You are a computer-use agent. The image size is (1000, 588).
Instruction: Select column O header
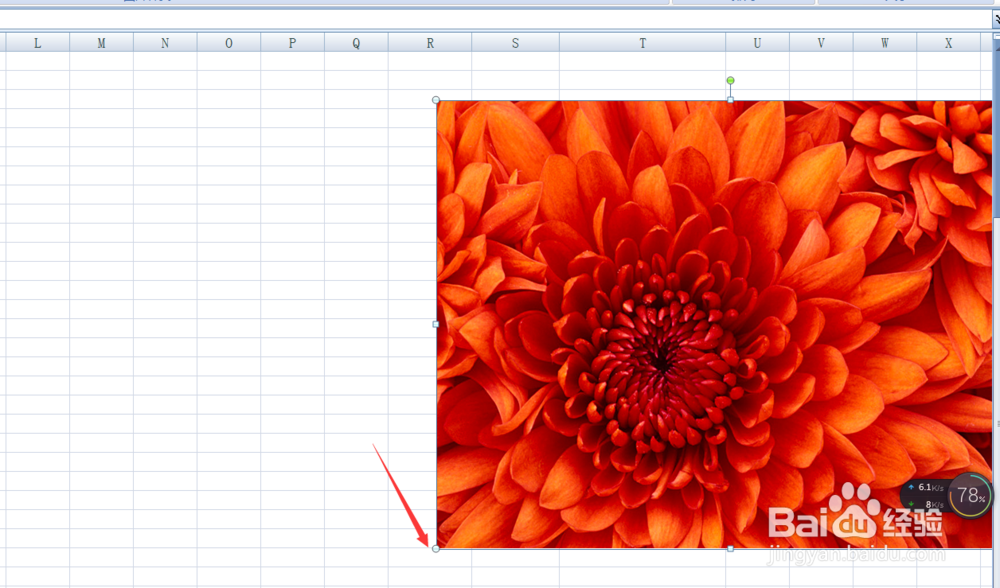pos(229,43)
